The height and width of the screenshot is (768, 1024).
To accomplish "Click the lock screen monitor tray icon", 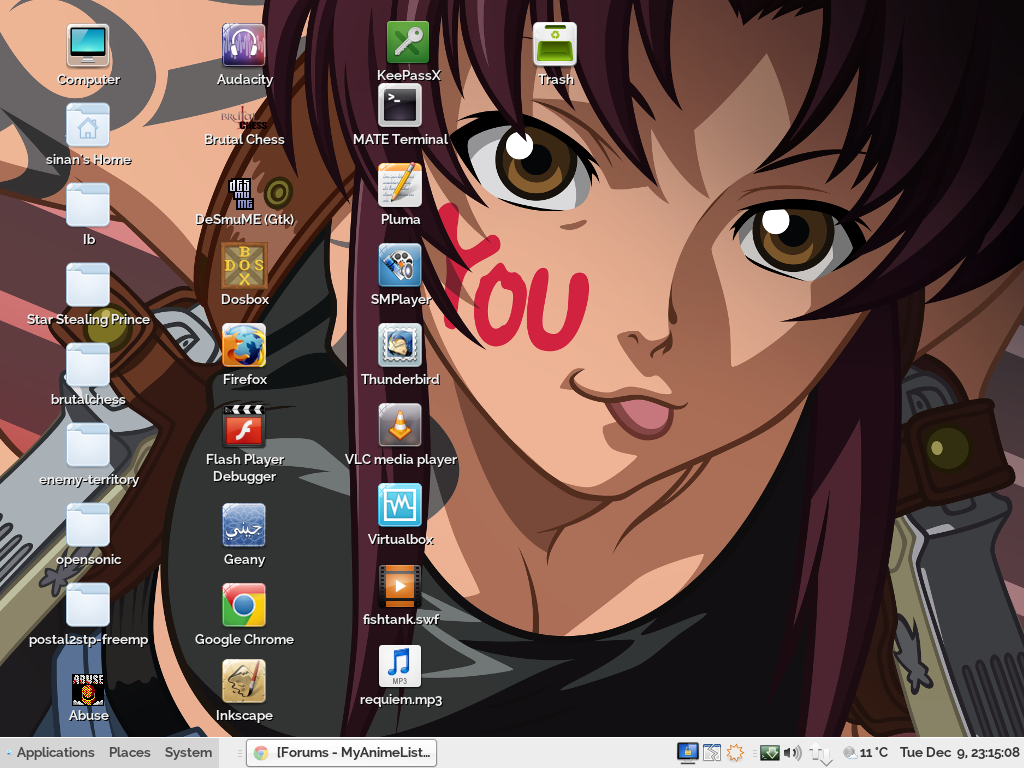I will click(x=687, y=752).
